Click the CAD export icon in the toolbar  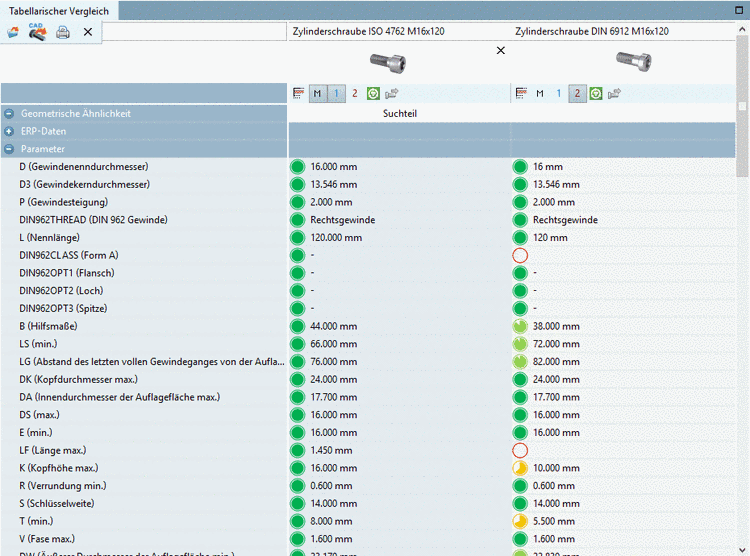click(37, 32)
